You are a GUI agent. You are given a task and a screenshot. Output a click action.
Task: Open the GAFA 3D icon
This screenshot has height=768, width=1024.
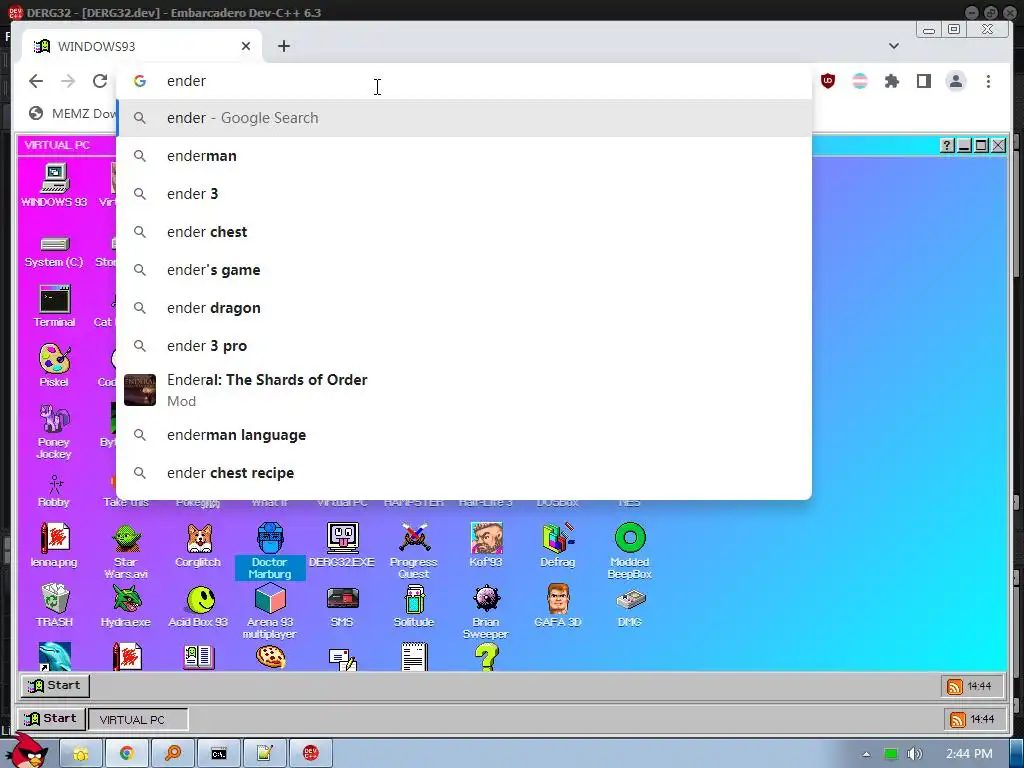pyautogui.click(x=558, y=605)
